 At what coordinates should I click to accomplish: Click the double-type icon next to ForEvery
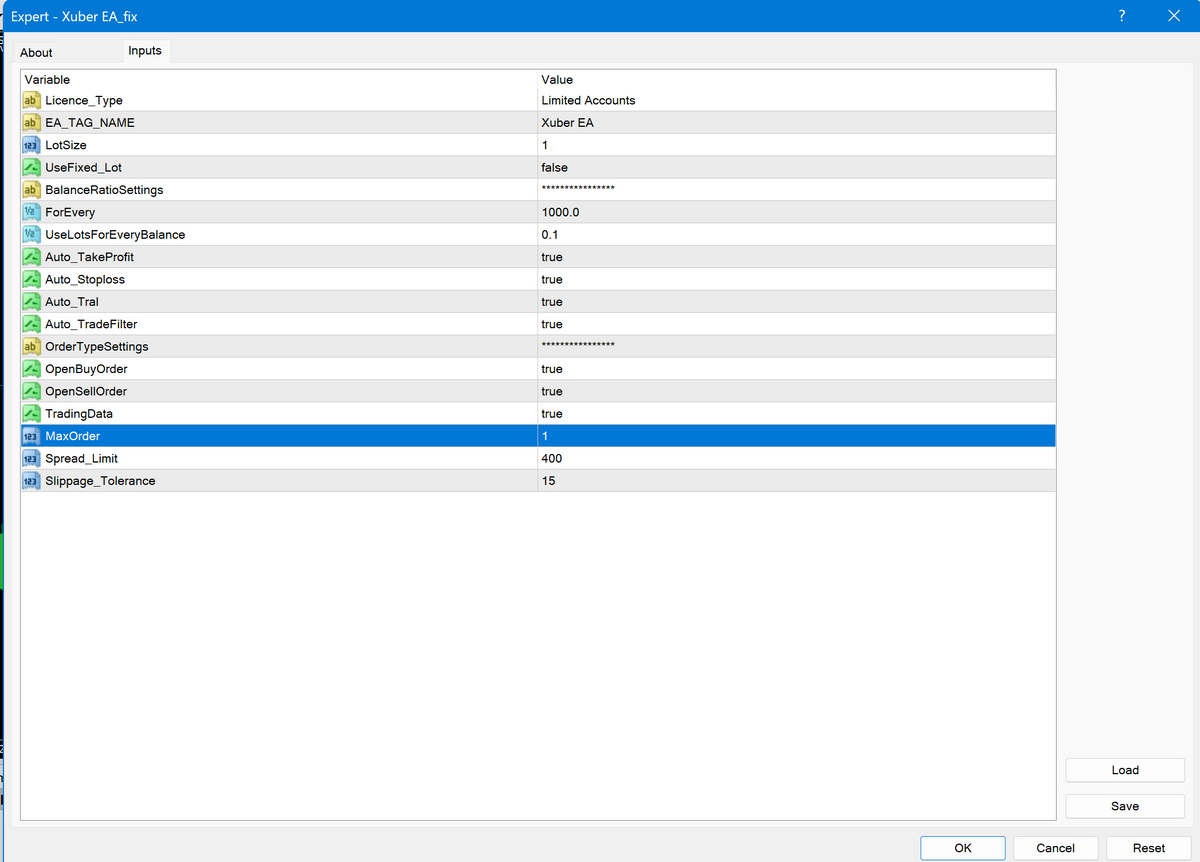30,212
